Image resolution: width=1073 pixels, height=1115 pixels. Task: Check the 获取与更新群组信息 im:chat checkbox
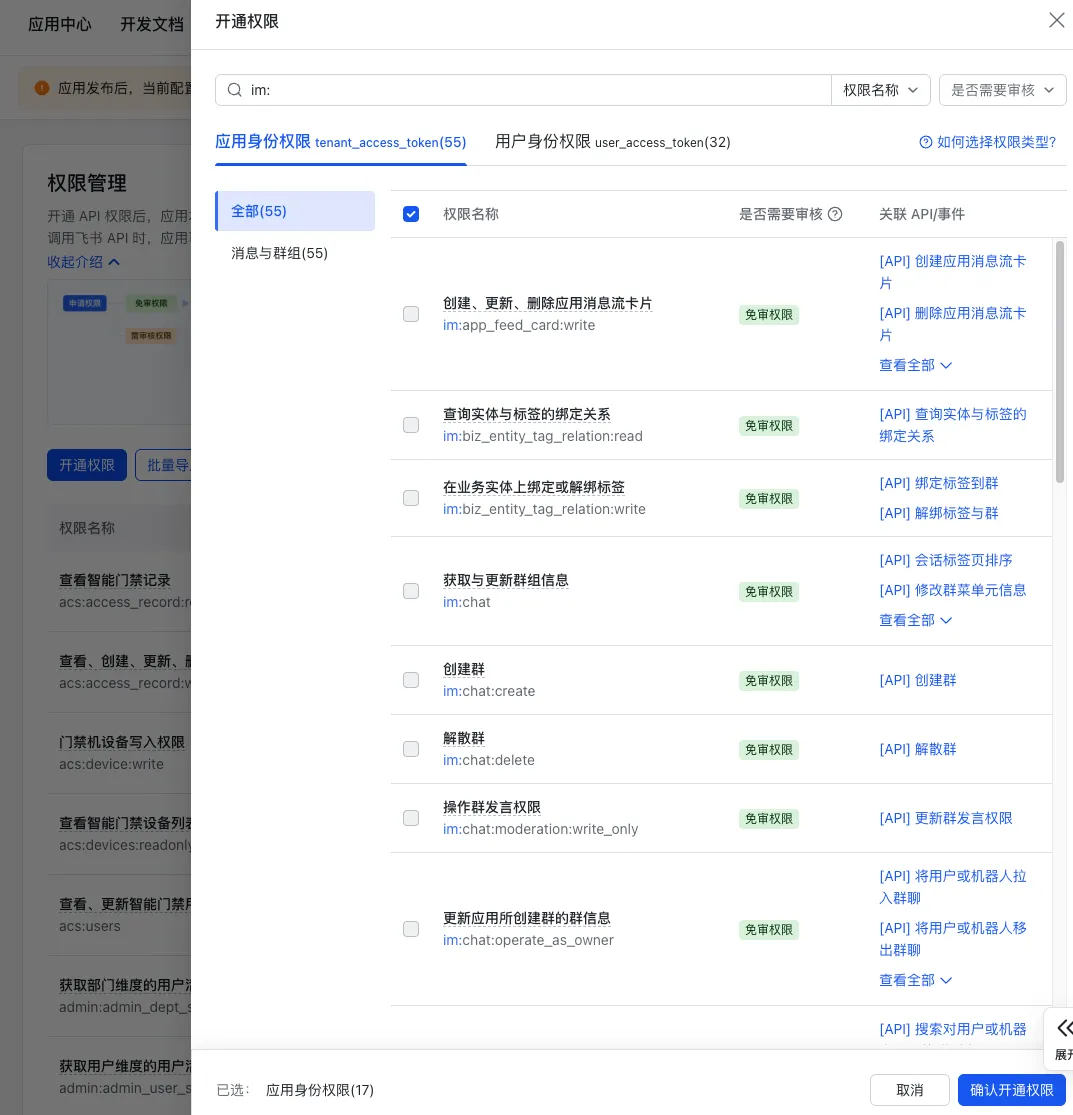click(411, 591)
